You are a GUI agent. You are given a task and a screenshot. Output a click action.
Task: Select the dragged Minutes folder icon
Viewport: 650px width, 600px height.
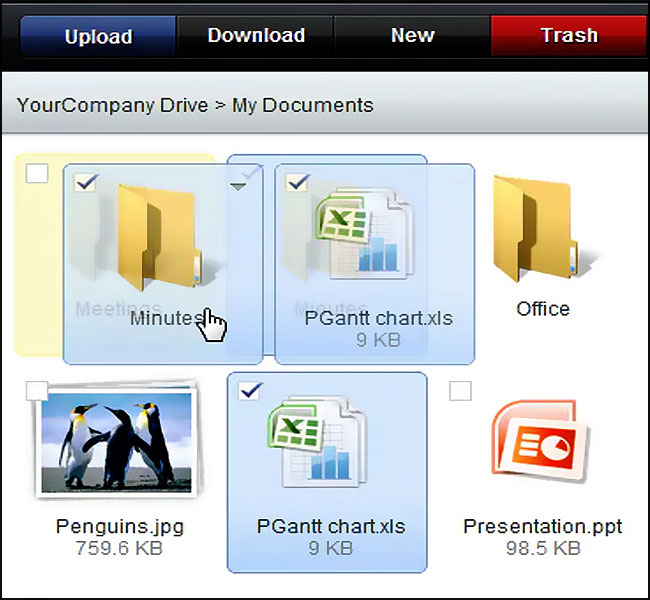(160, 238)
